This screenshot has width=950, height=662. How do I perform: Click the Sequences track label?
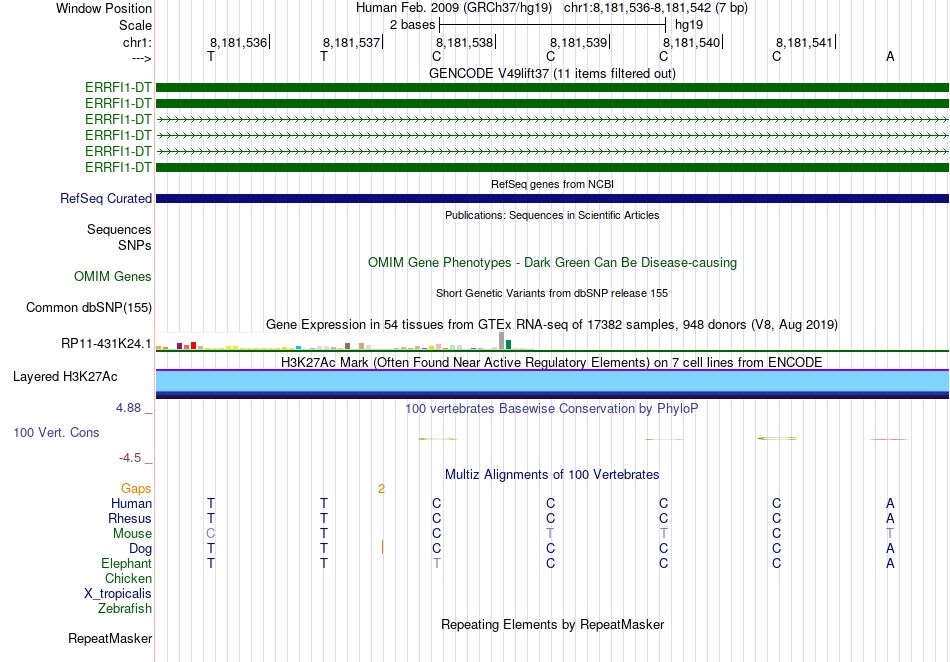click(119, 230)
